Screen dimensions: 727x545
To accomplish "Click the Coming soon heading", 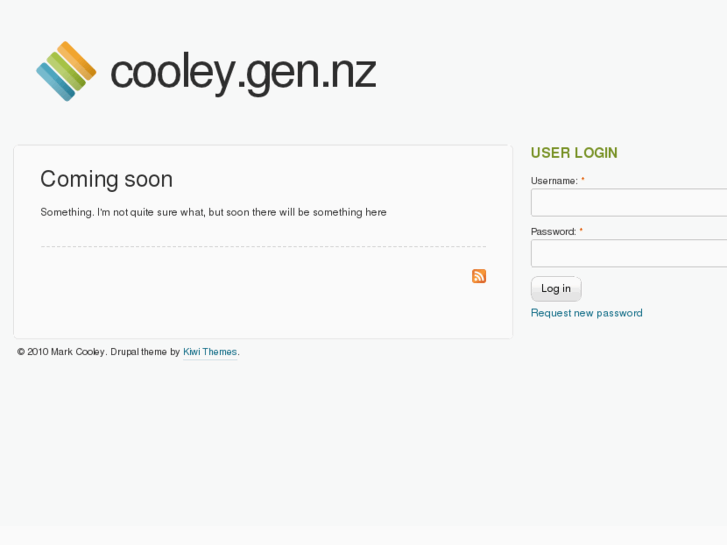I will [106, 179].
